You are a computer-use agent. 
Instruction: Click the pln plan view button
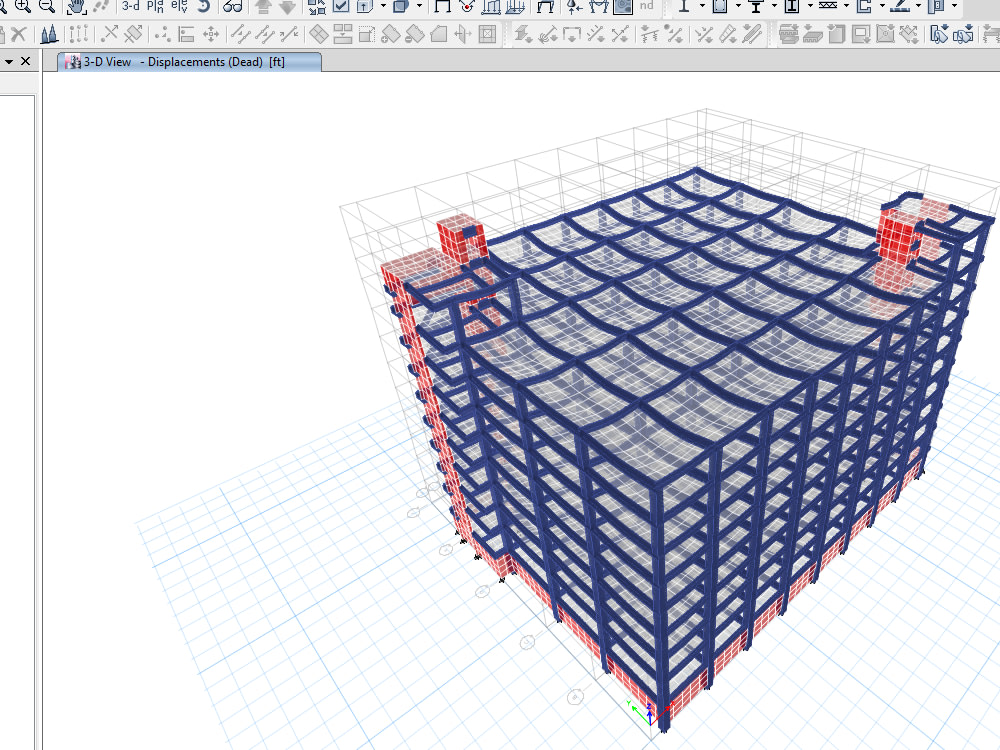point(153,8)
